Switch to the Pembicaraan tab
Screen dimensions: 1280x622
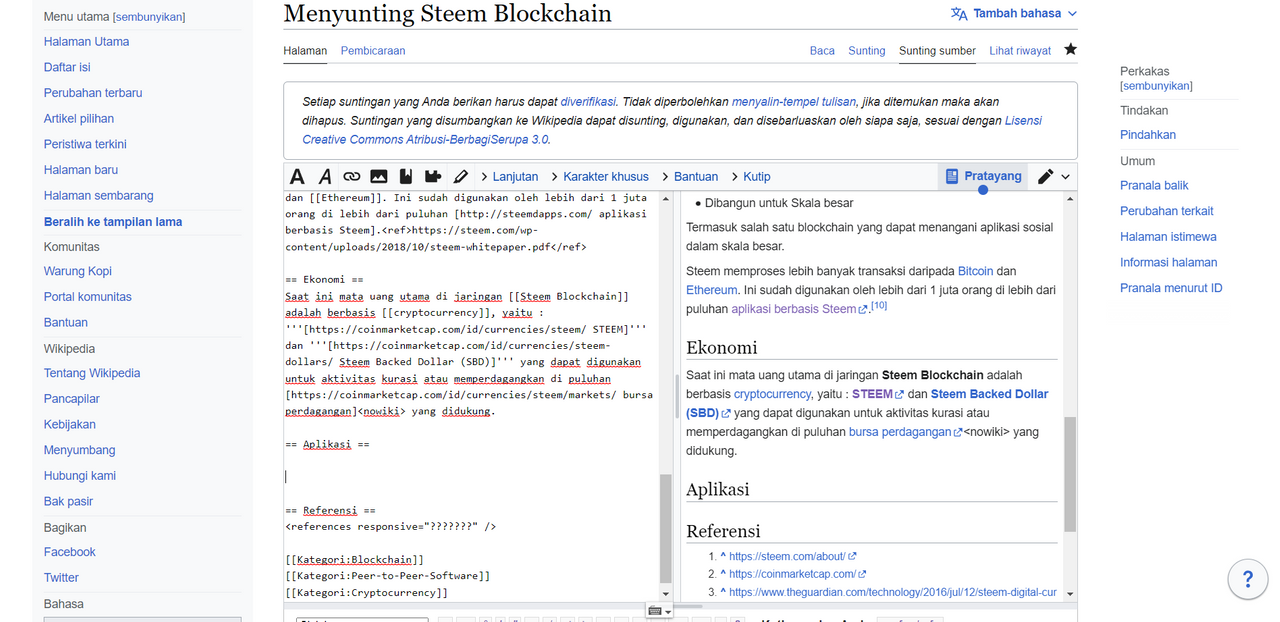click(373, 51)
